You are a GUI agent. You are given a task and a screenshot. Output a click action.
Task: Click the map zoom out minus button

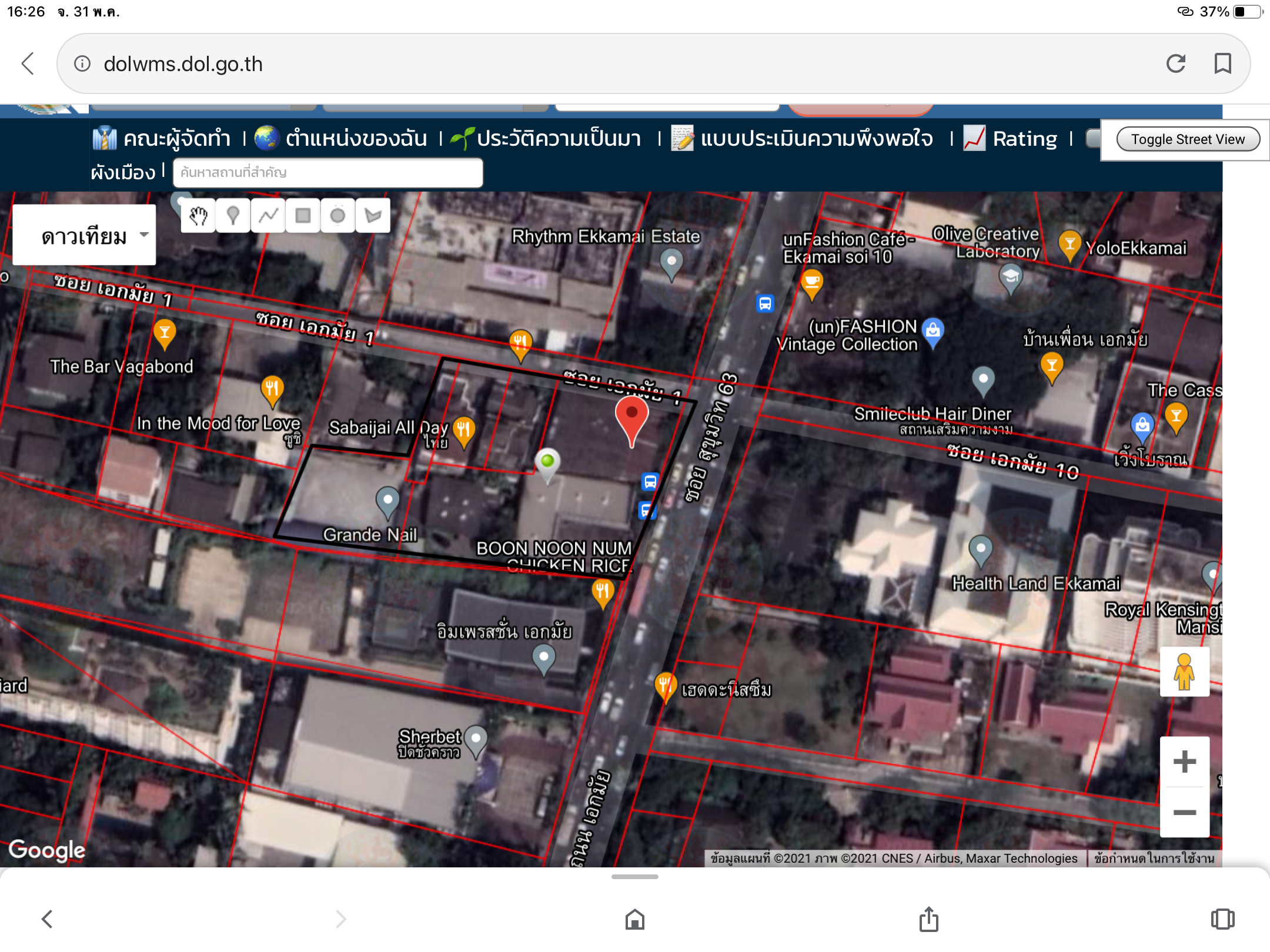point(1184,812)
